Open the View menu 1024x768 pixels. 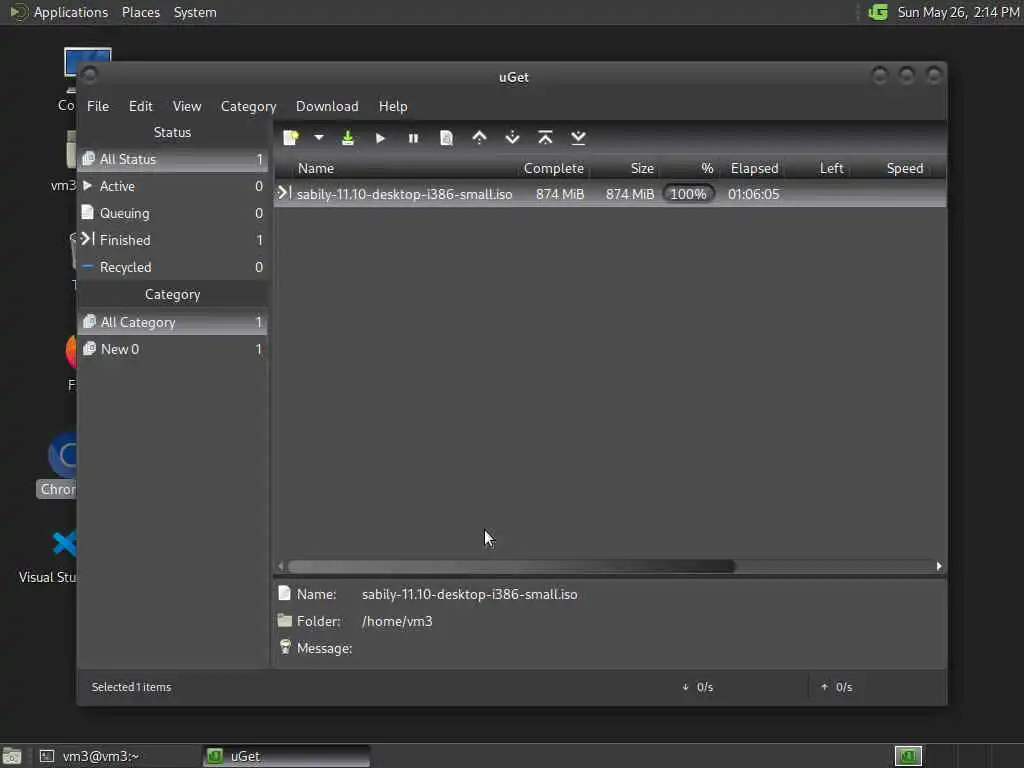pos(187,106)
